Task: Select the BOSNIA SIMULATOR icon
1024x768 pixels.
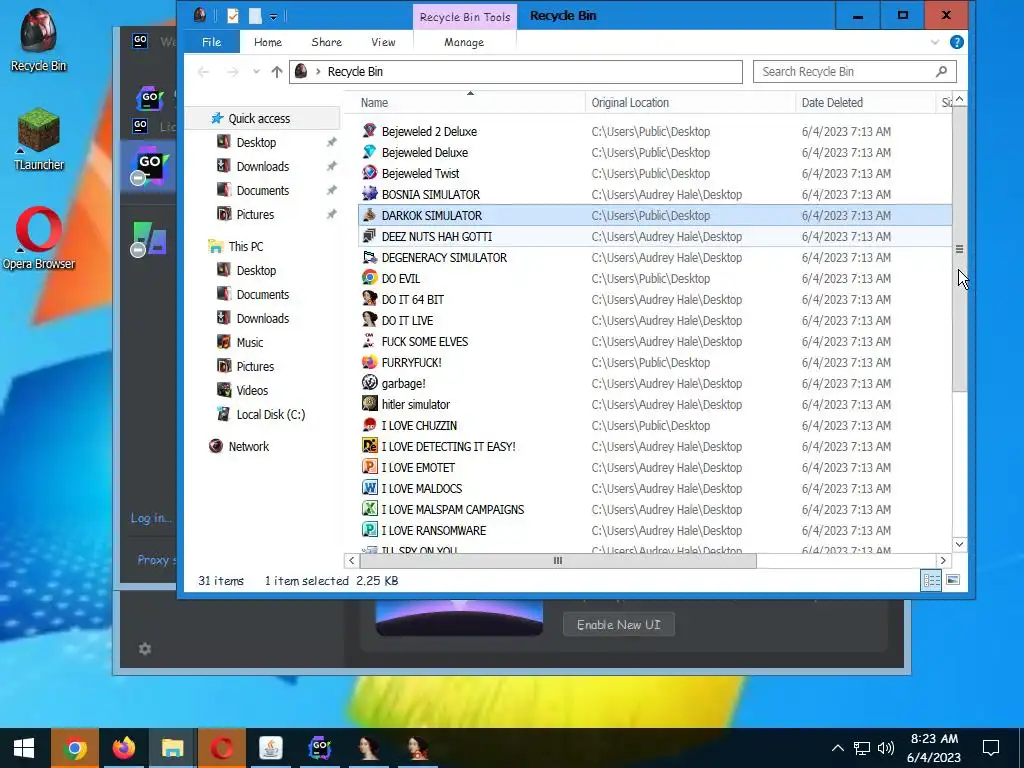Action: (370, 194)
